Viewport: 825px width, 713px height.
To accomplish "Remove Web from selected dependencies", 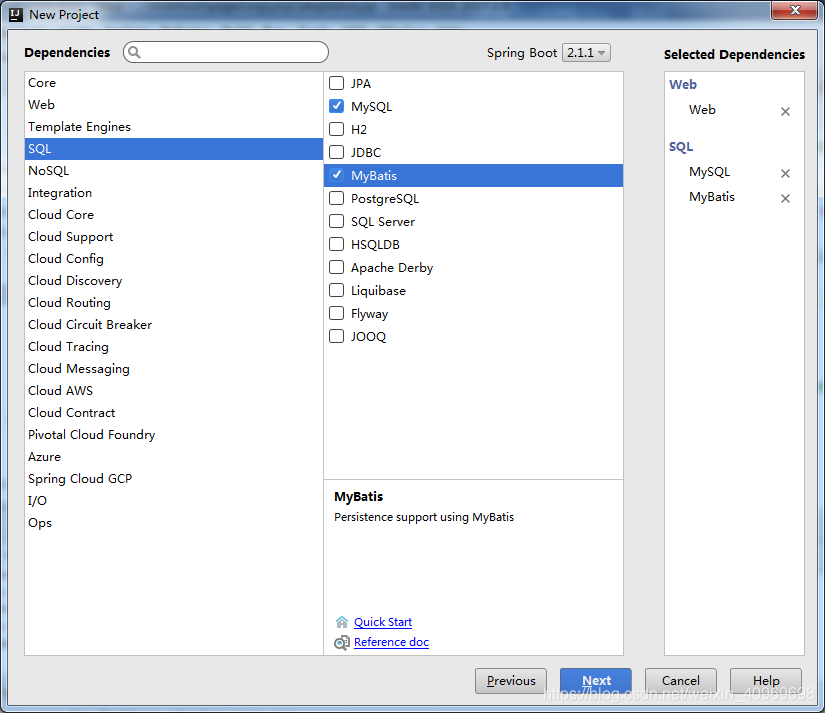I will [785, 112].
